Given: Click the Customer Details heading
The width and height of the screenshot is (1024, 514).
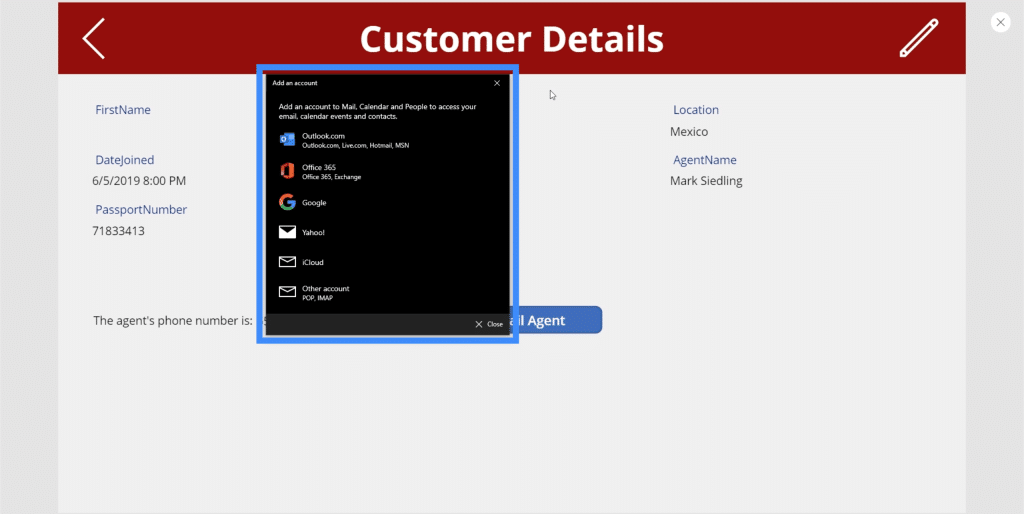Looking at the screenshot, I should tap(511, 39).
